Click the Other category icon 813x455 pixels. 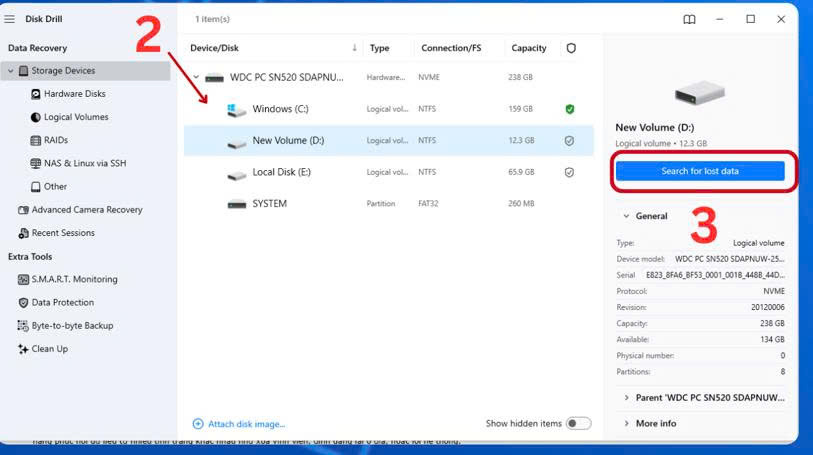pyautogui.click(x=35, y=187)
